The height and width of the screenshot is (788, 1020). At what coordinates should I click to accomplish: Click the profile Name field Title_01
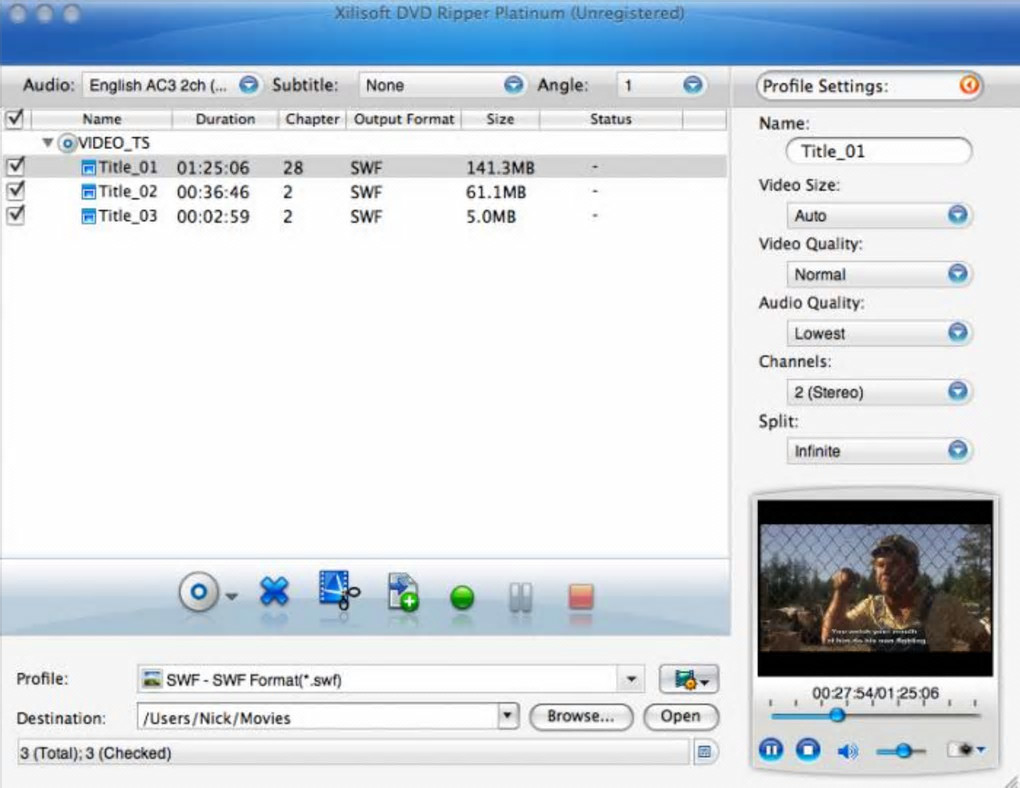pyautogui.click(x=879, y=152)
